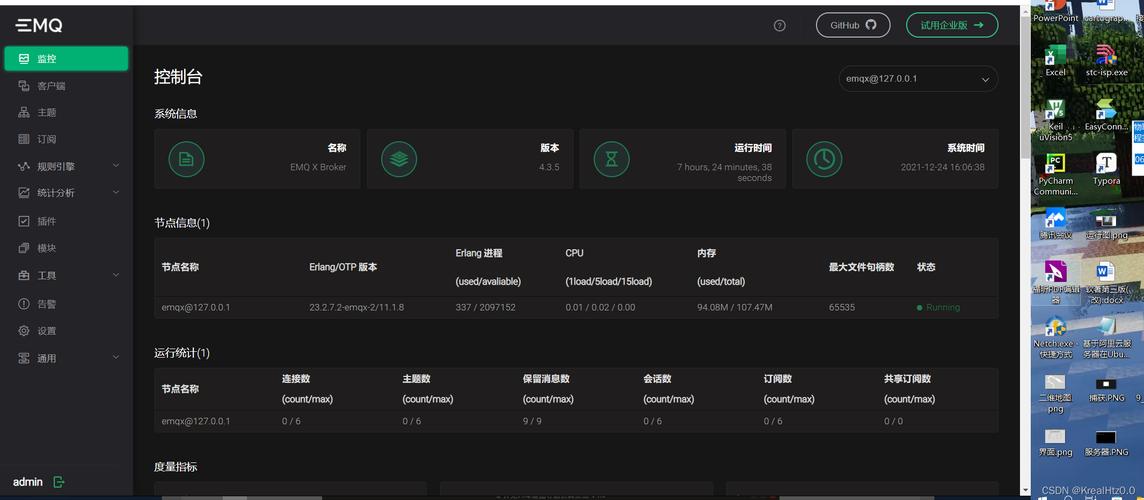The image size is (1144, 500).
Task: Click the Running status text
Action: click(943, 307)
